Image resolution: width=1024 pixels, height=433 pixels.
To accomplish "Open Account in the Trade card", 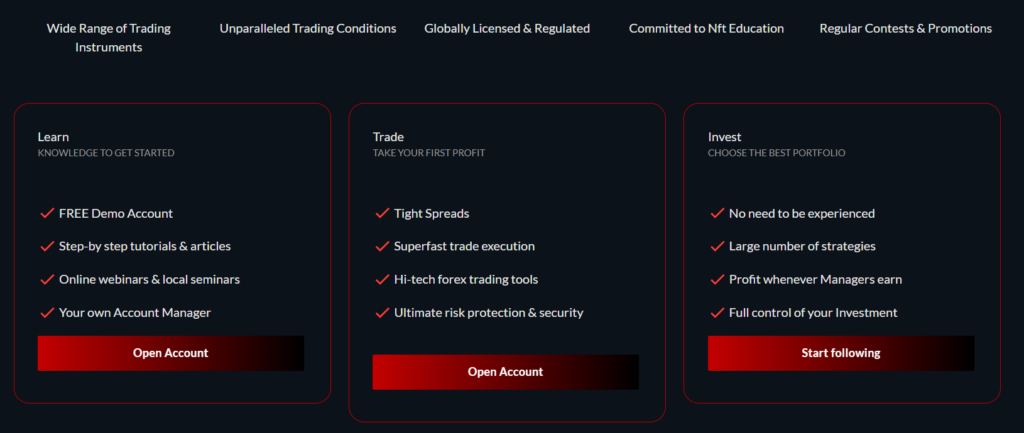I will pyautogui.click(x=505, y=372).
